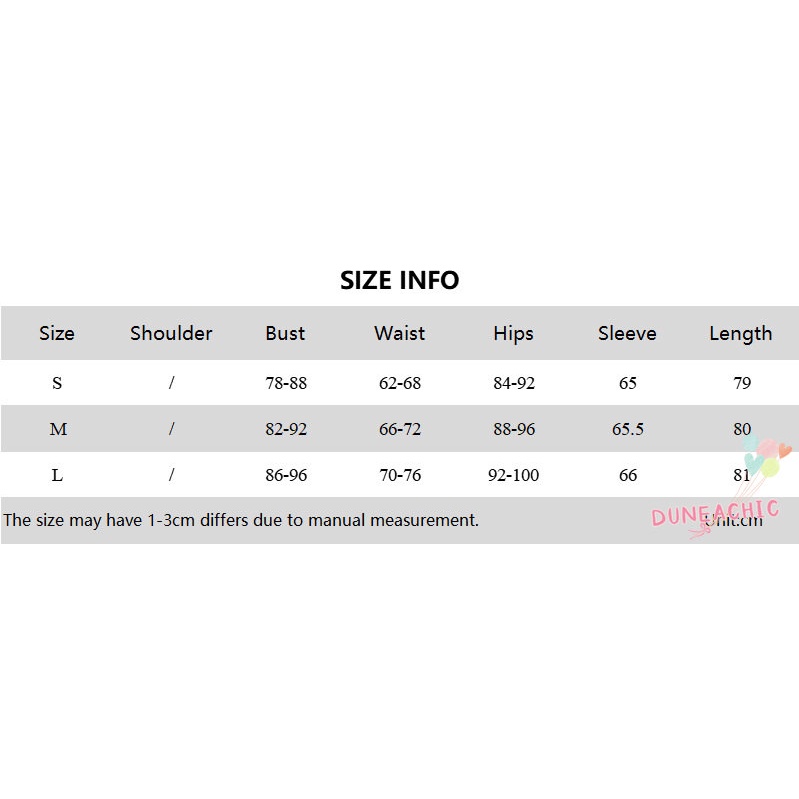The image size is (799, 799).
Task: Click the 70-76 waist cell for size L
Action: point(400,475)
